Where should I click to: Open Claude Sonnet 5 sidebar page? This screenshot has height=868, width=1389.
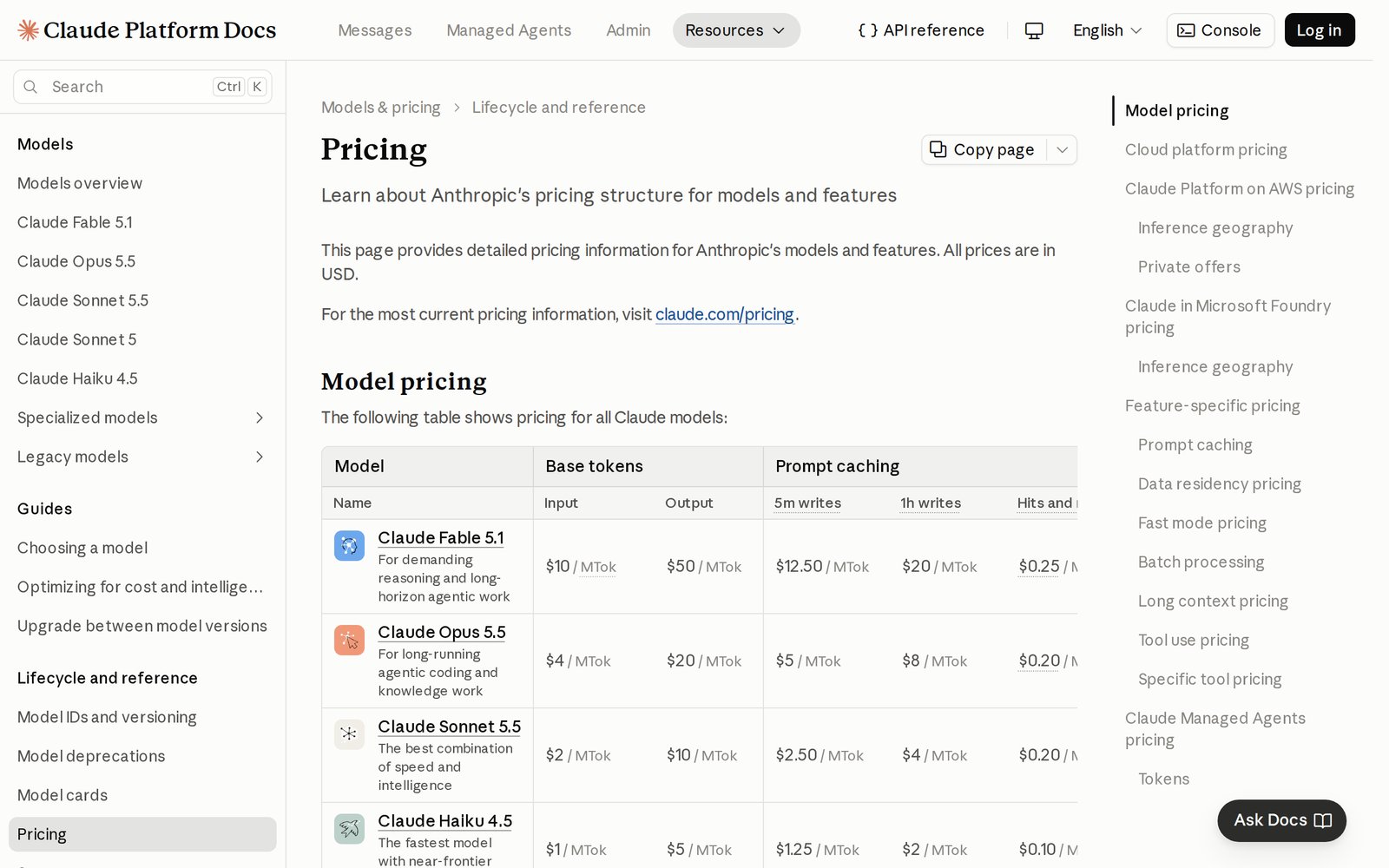coord(77,339)
